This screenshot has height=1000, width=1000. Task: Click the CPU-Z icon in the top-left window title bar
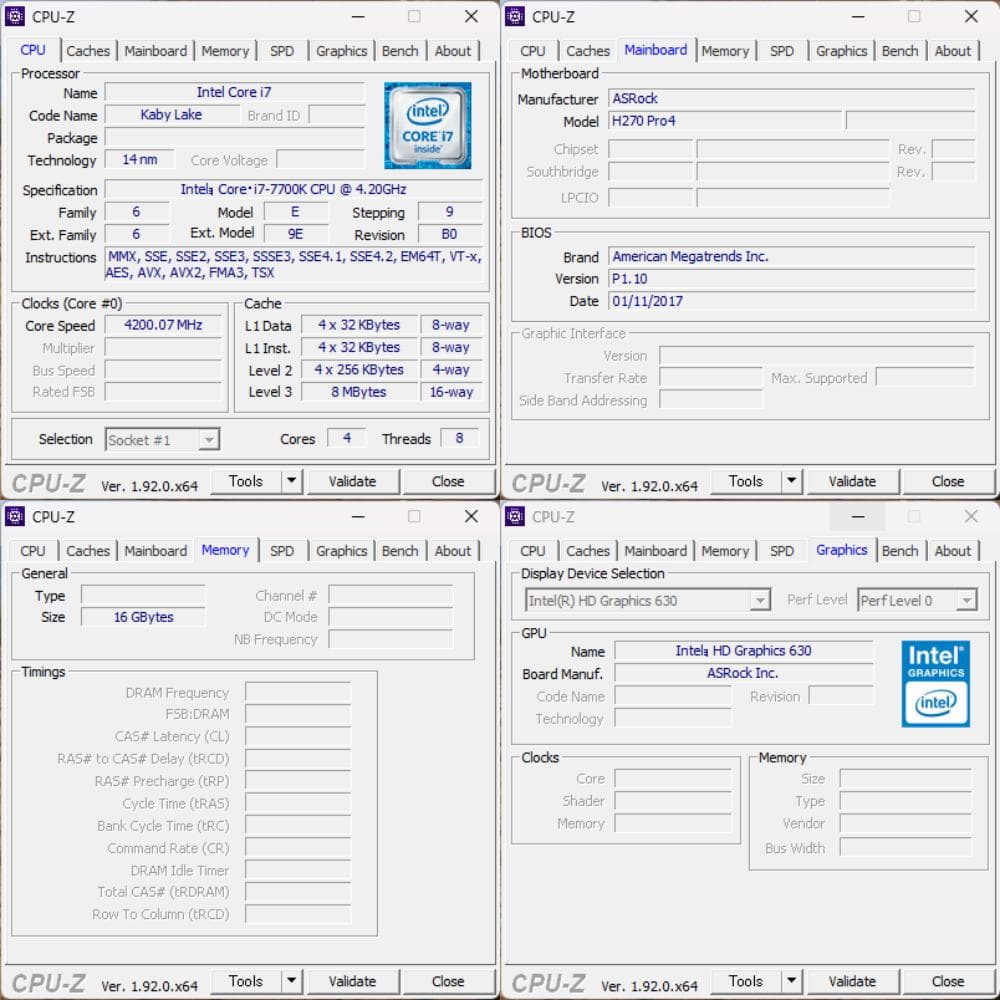tap(15, 16)
